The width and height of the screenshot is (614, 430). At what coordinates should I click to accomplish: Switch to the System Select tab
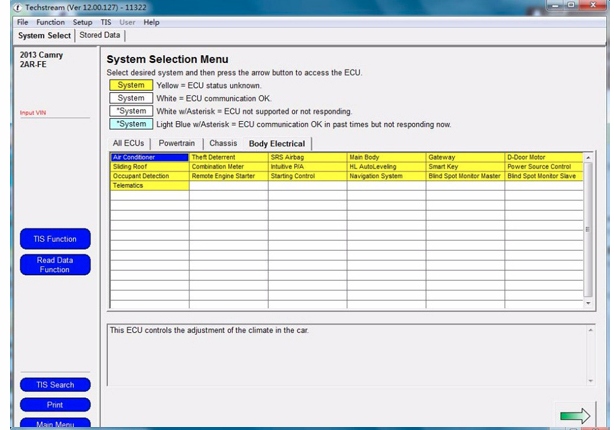tap(44, 35)
